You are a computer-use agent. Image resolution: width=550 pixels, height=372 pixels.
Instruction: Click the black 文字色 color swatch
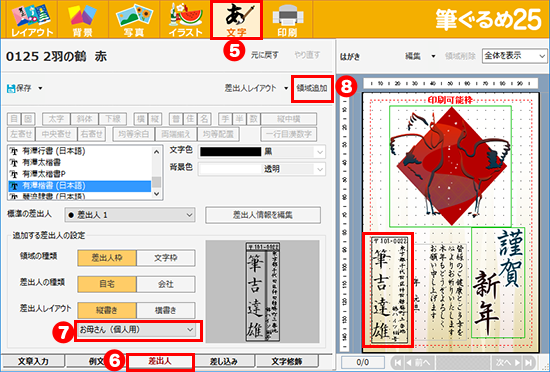click(x=230, y=152)
